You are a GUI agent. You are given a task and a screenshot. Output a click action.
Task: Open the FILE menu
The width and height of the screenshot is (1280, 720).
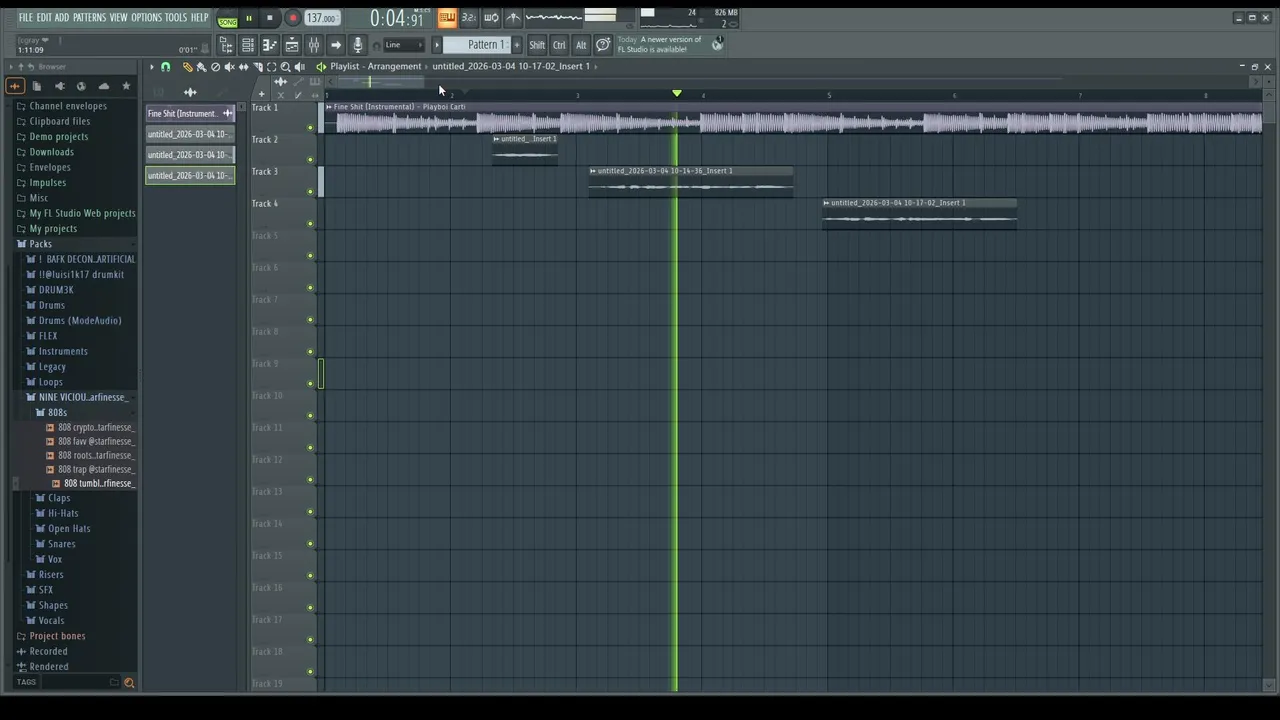[26, 17]
